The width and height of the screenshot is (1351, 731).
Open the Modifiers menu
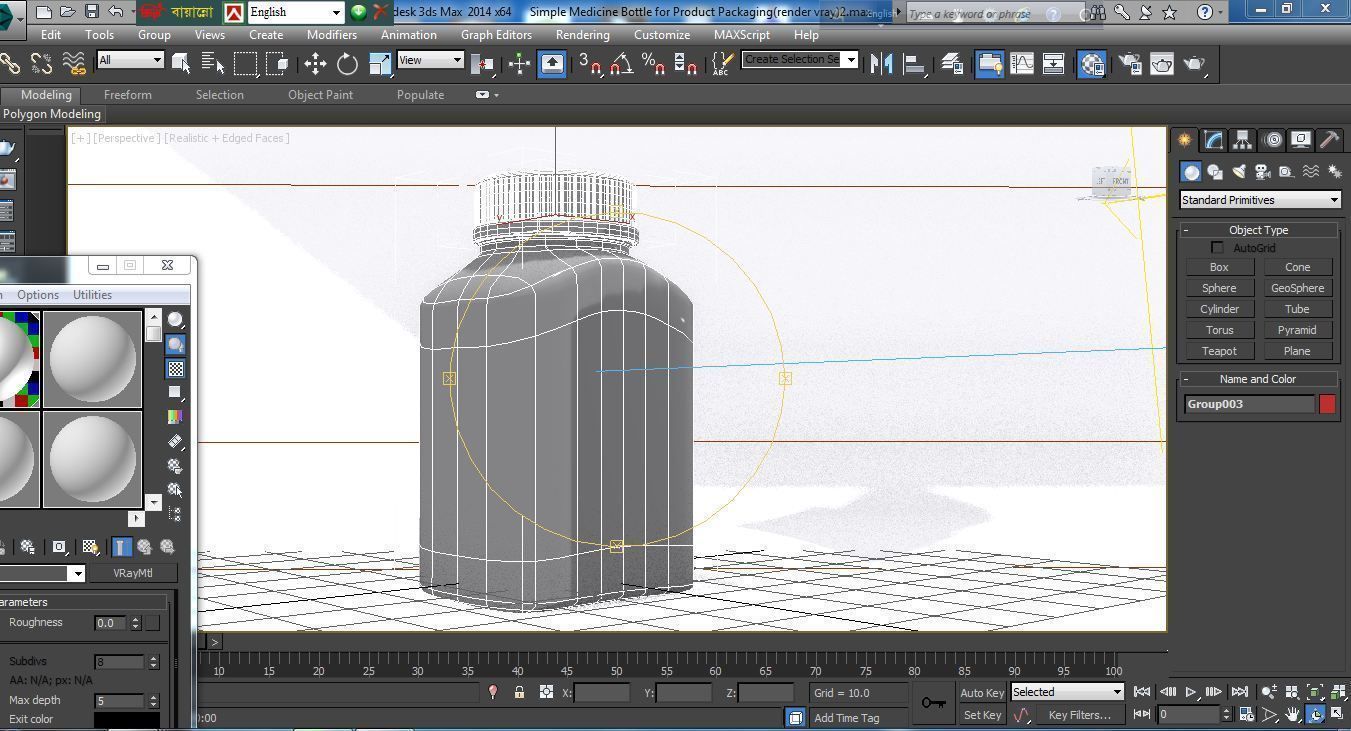coord(332,34)
